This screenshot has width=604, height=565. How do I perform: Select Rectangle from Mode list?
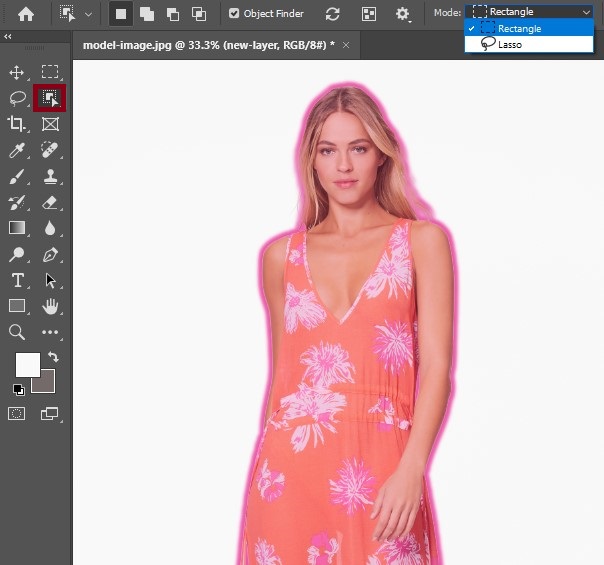[x=529, y=28]
